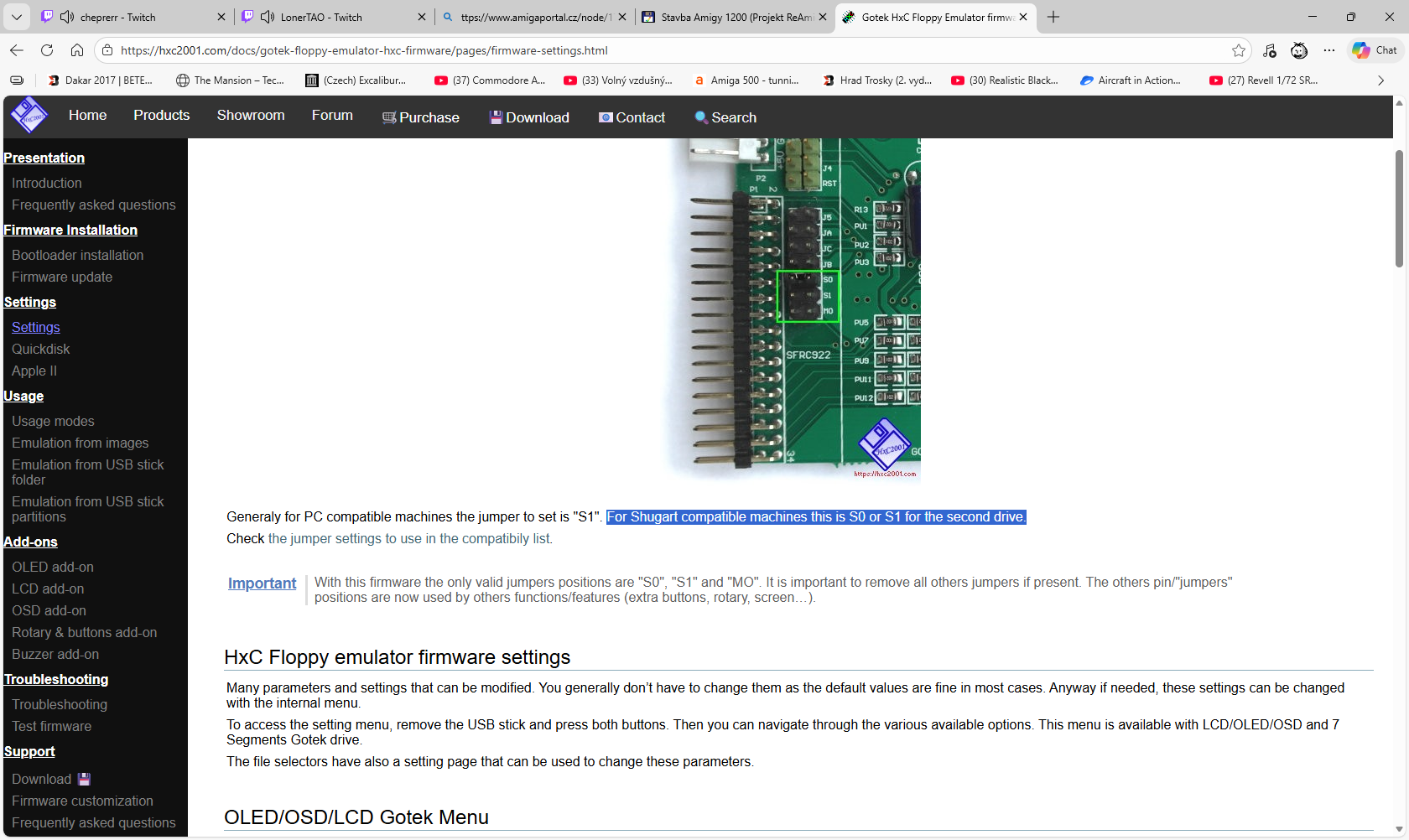Click the HxC2001 diamond logo in navbar
1409x840 pixels.
pos(29,116)
